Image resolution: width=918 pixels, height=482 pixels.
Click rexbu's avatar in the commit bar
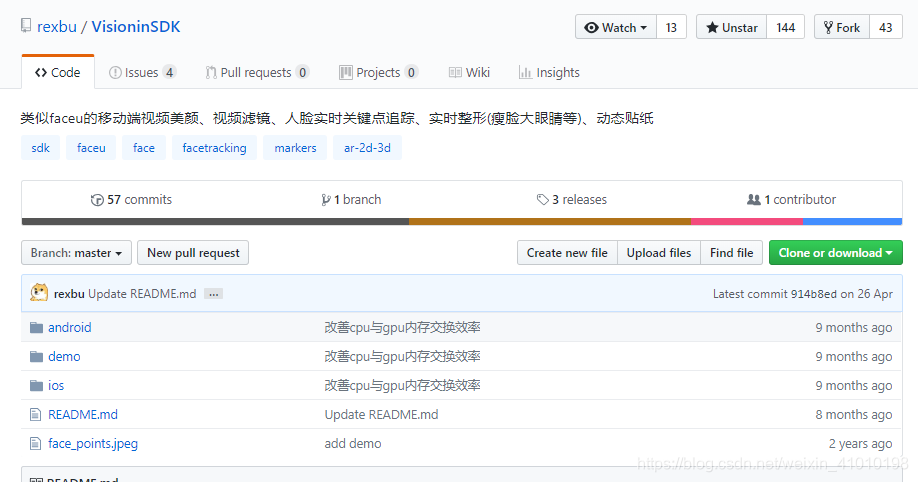pyautogui.click(x=39, y=293)
